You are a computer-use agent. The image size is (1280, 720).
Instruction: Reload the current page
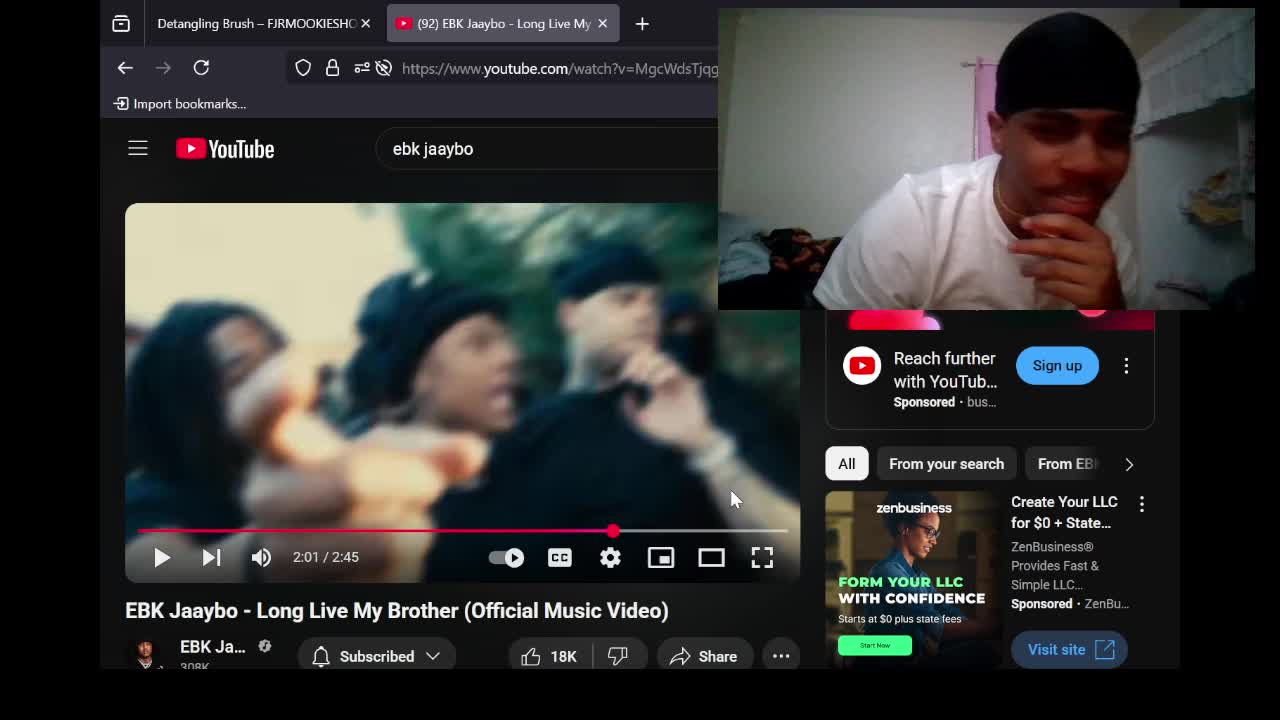click(x=201, y=68)
